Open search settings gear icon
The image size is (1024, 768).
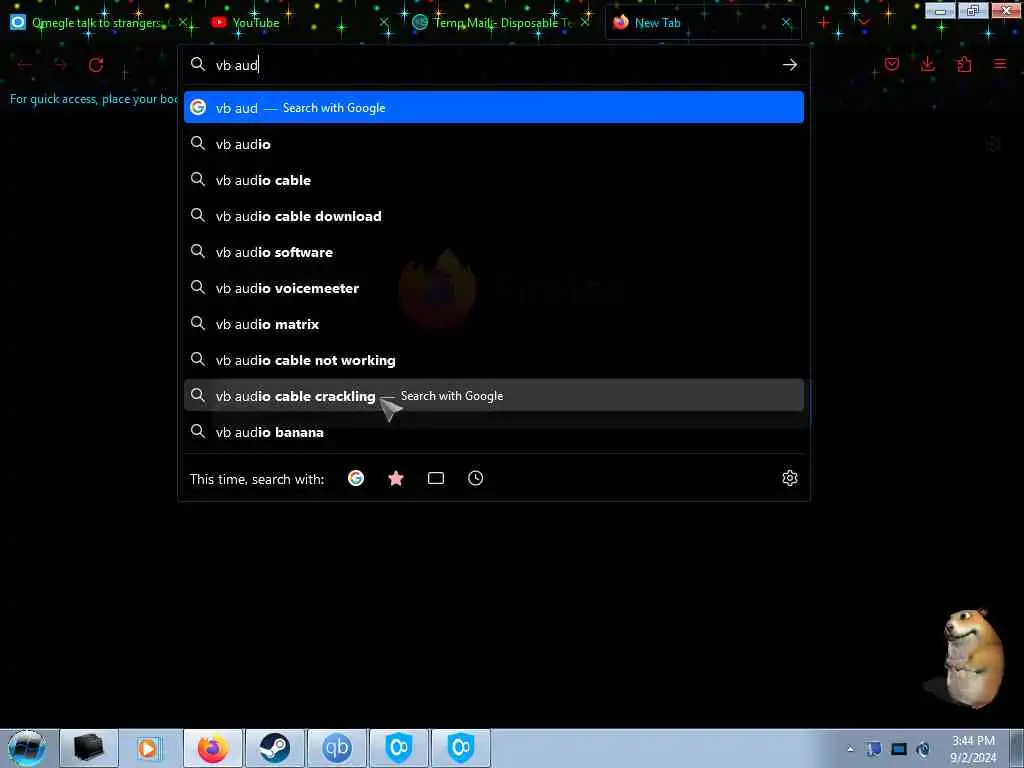[x=790, y=478]
